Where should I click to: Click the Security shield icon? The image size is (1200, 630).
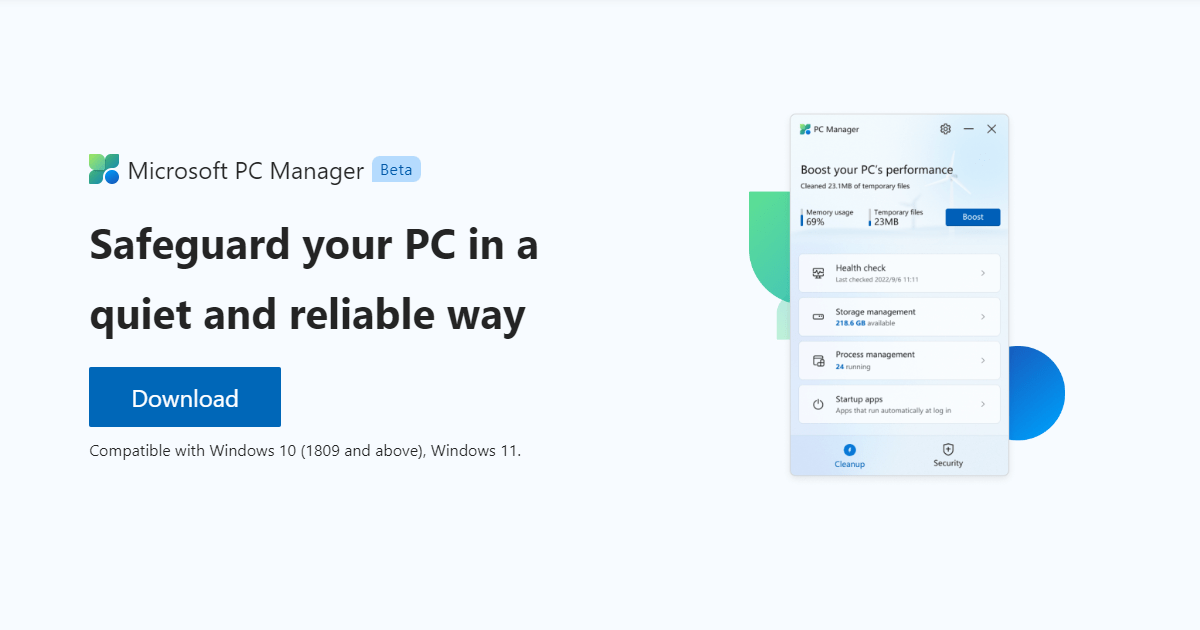(948, 450)
